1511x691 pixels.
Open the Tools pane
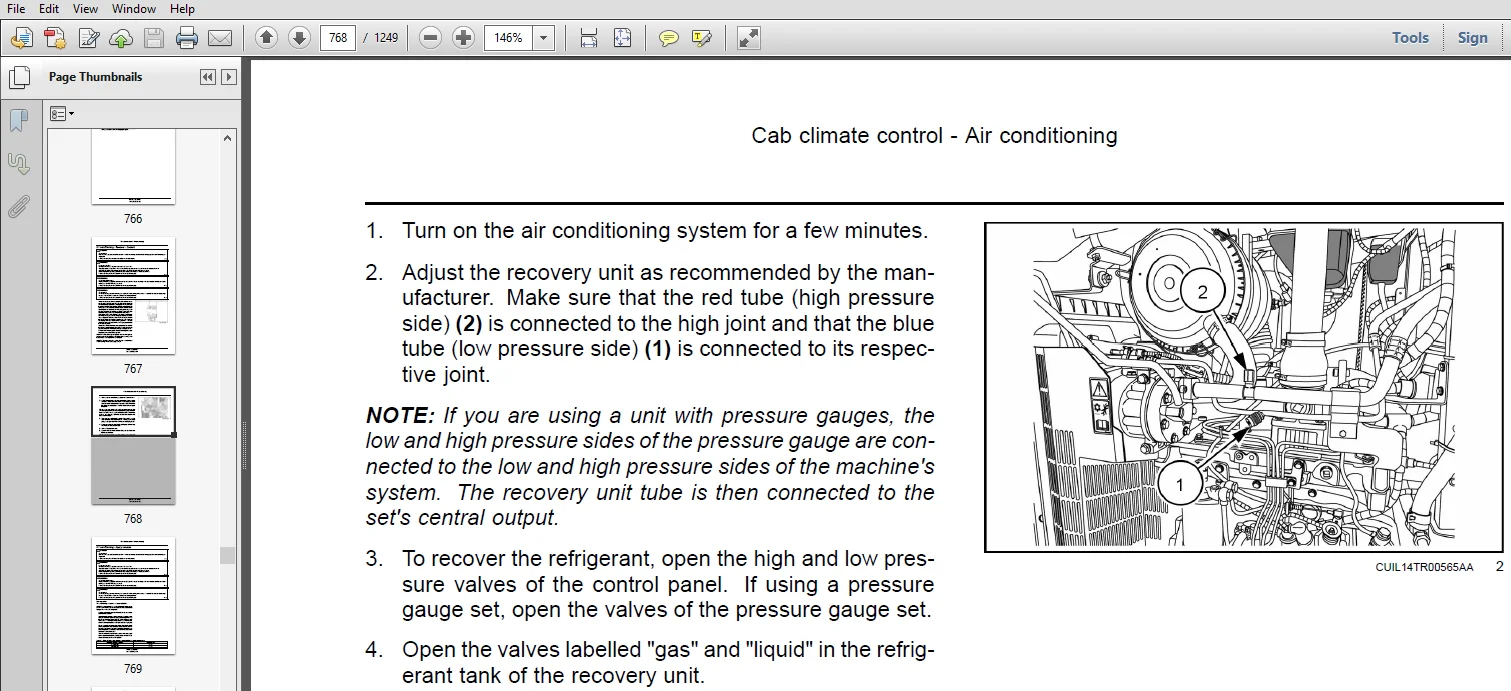point(1410,38)
